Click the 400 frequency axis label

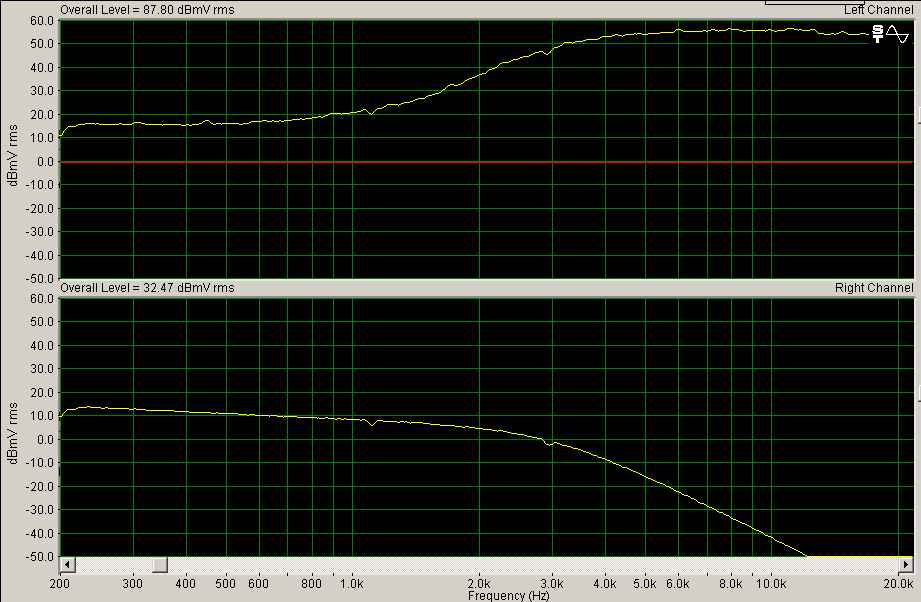[186, 584]
